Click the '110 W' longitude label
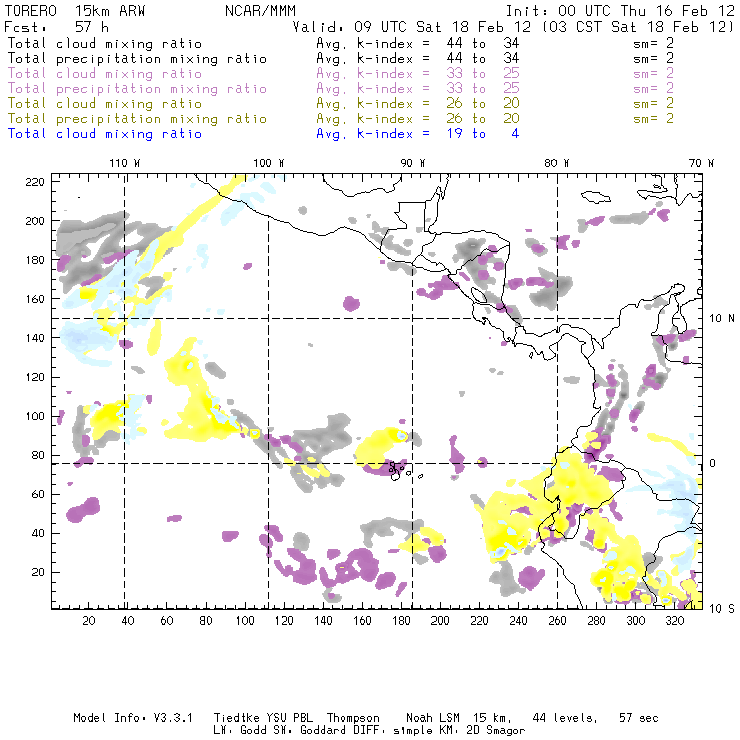The height and width of the screenshot is (740, 740). tap(125, 163)
